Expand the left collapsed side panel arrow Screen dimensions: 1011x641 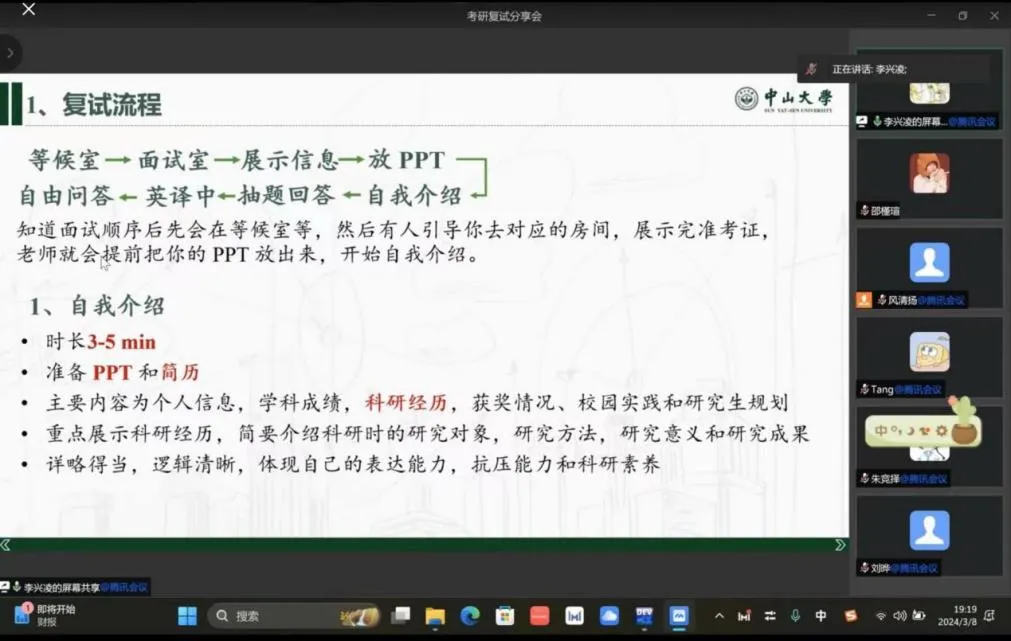tap(10, 52)
